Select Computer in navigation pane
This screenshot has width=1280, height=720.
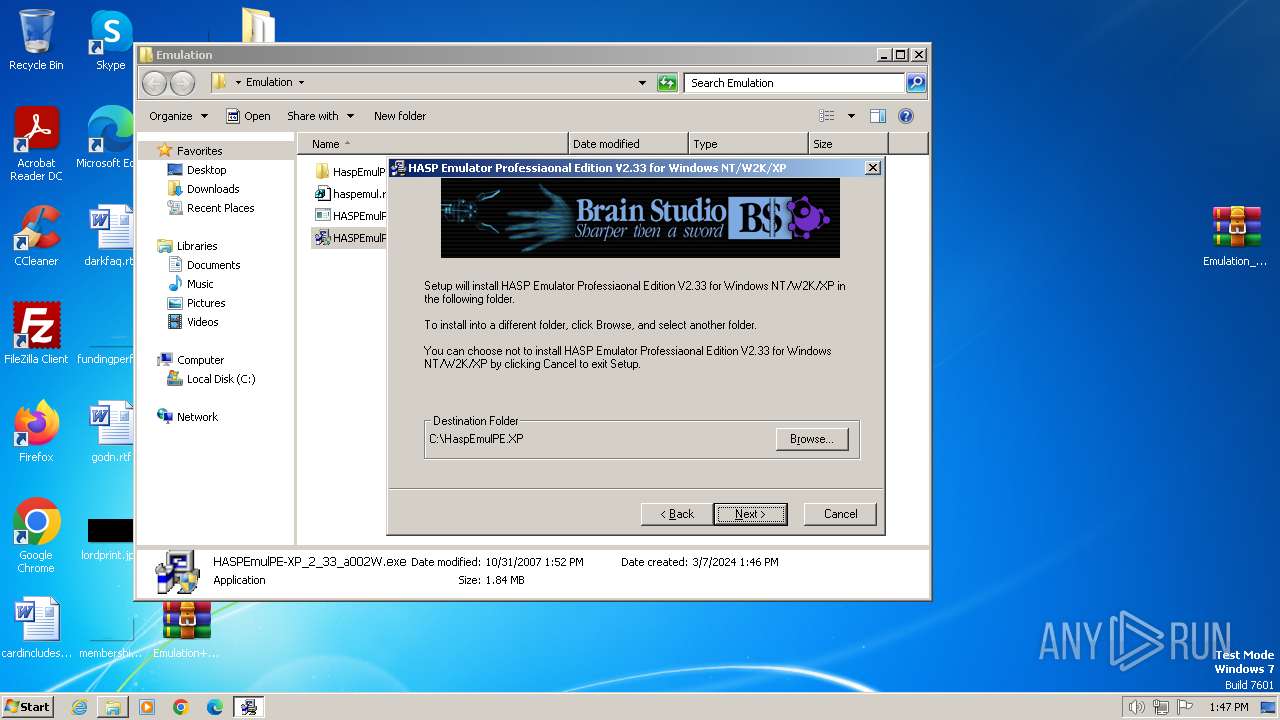pos(200,360)
